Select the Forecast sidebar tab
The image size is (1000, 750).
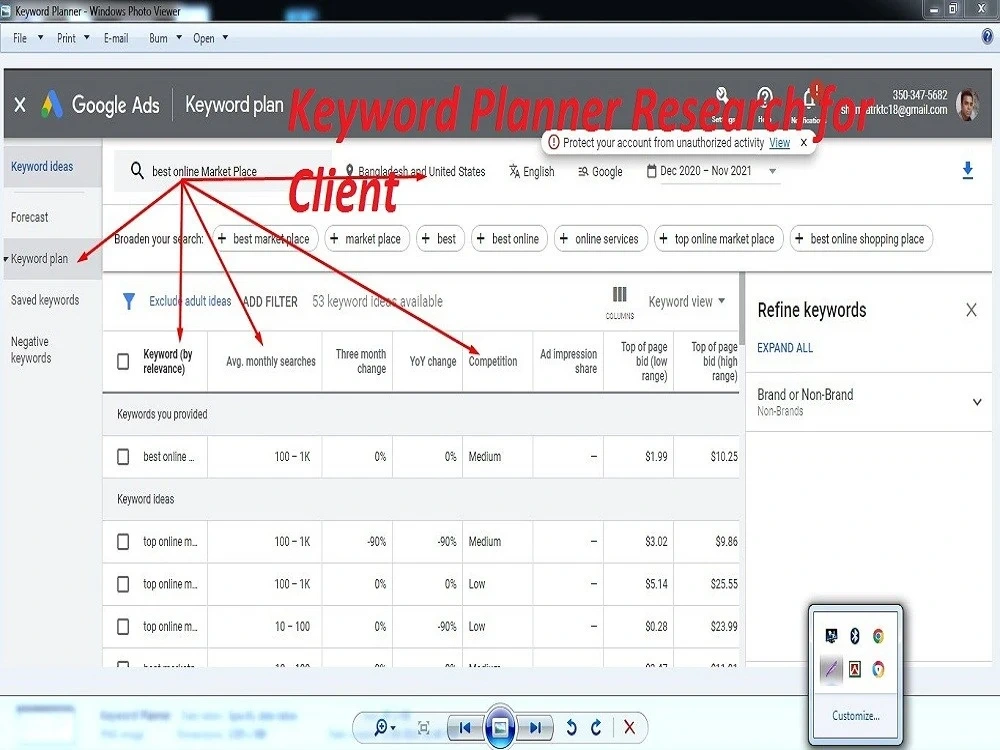point(29,217)
